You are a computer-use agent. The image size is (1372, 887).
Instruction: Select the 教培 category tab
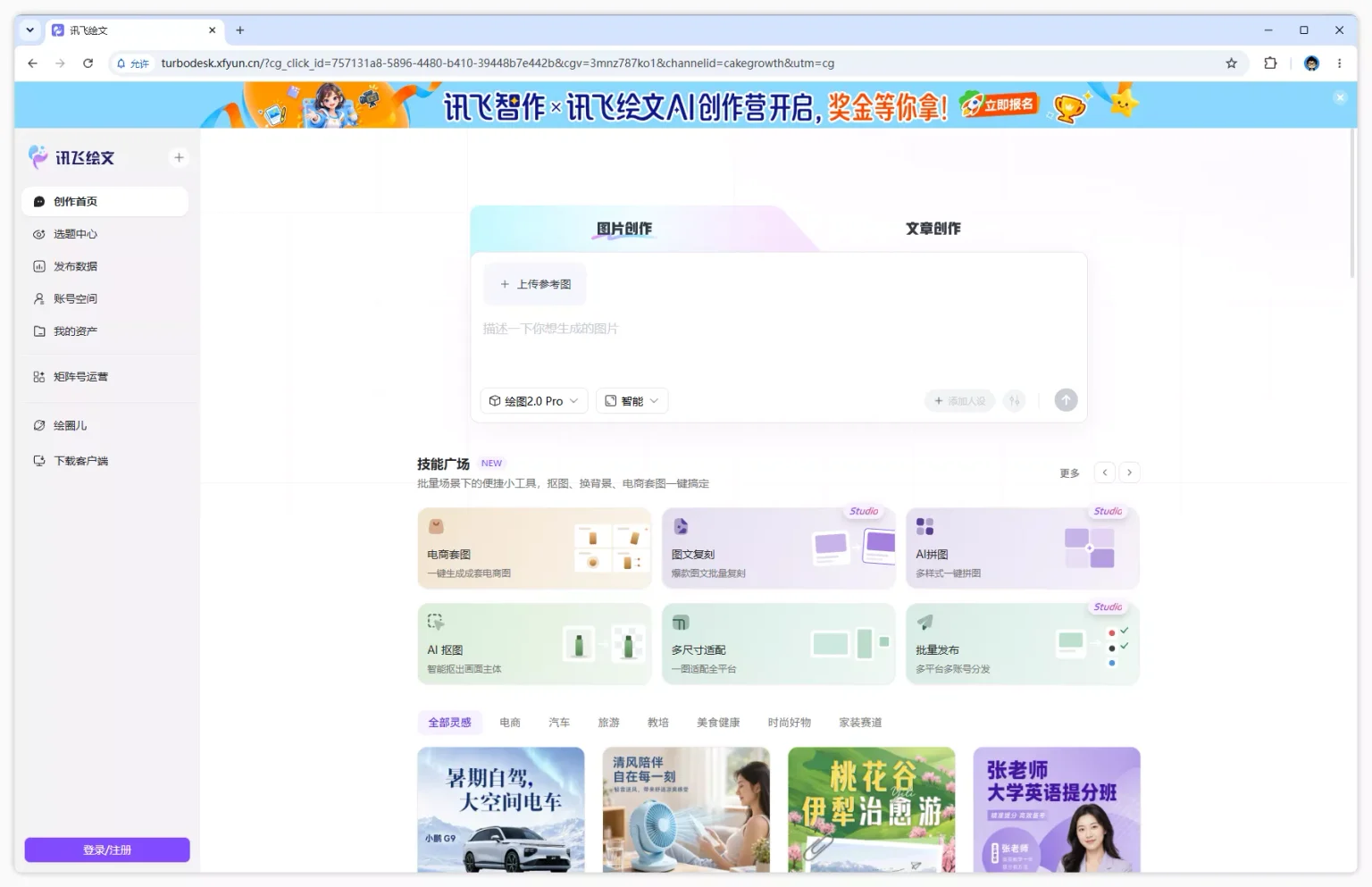click(658, 723)
